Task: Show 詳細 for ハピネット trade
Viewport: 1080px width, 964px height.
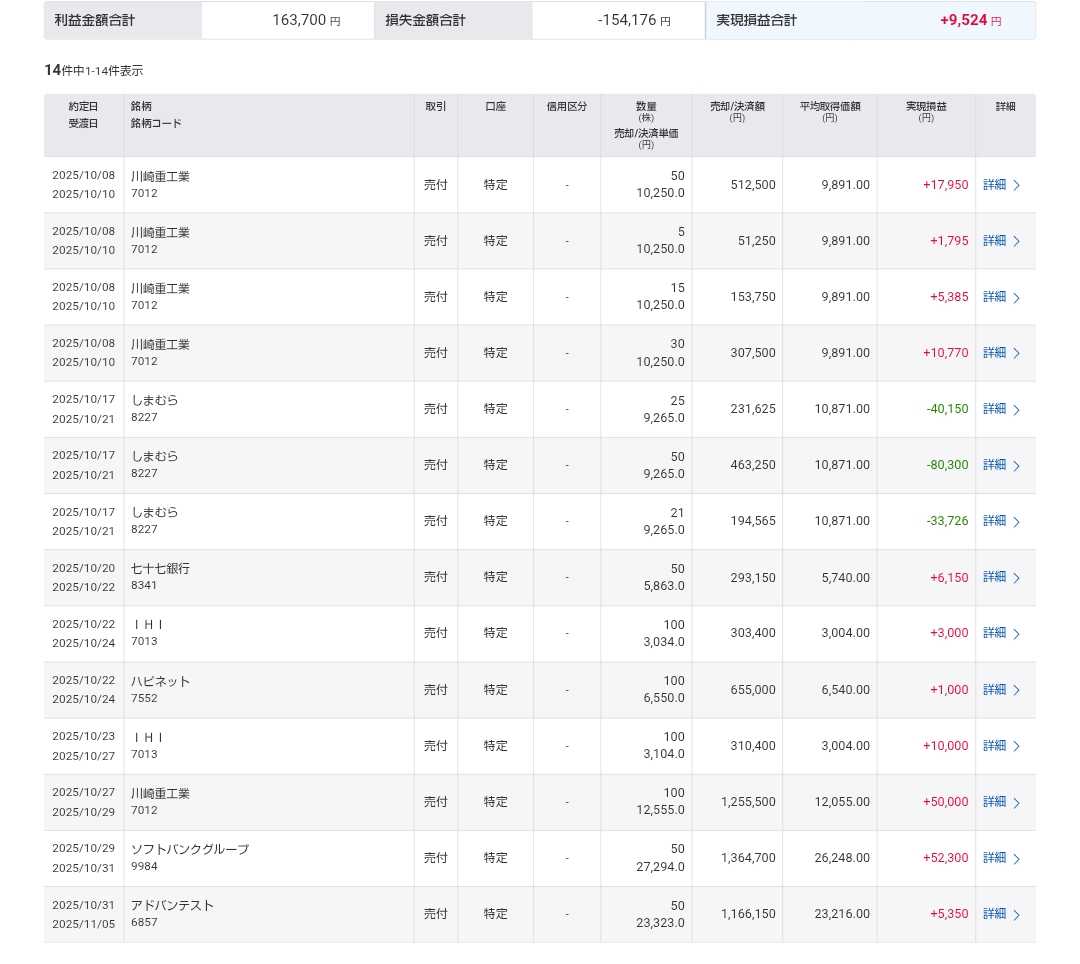Action: 994,690
